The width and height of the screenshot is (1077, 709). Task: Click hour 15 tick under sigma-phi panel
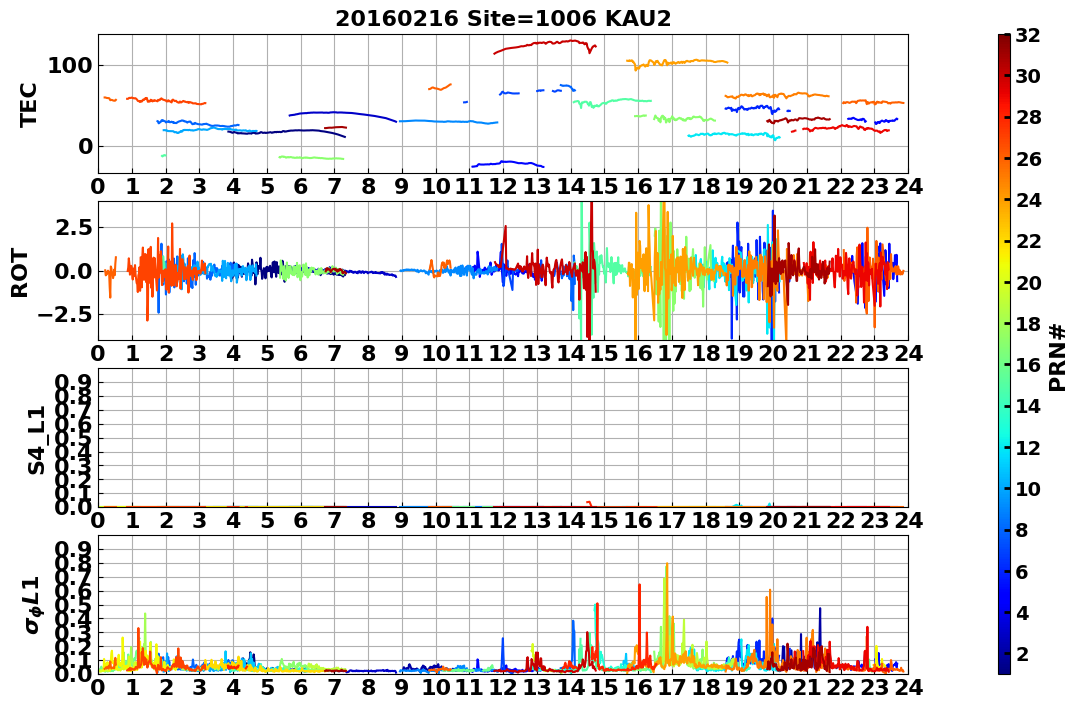pos(604,687)
